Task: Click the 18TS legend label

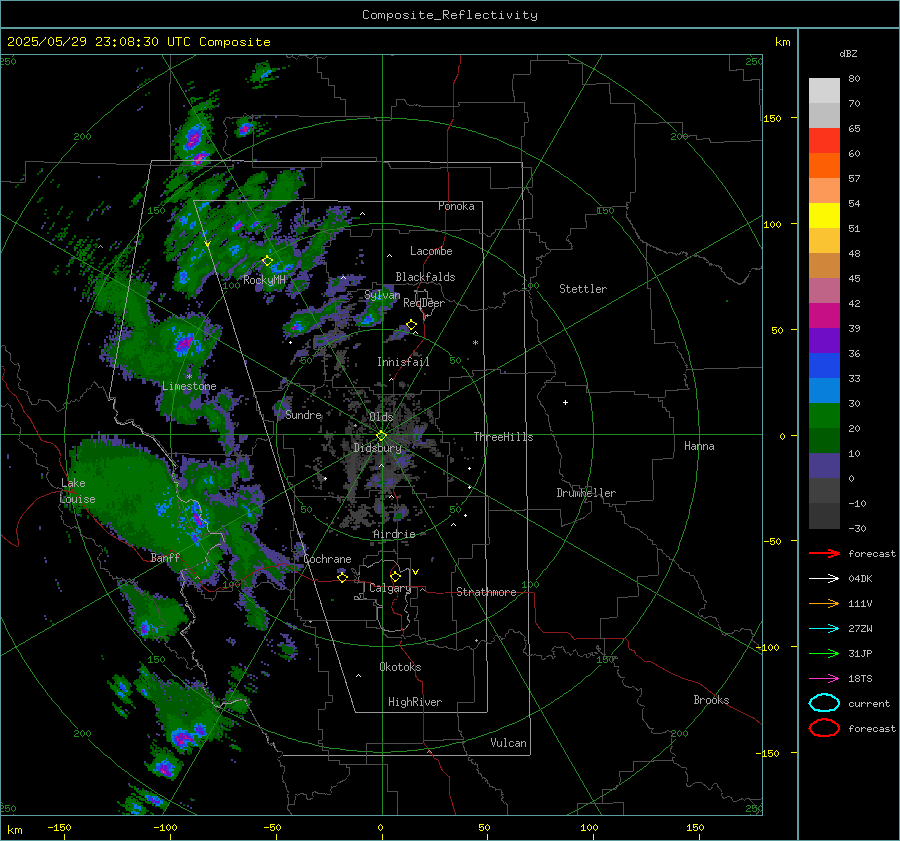Action: (x=860, y=679)
